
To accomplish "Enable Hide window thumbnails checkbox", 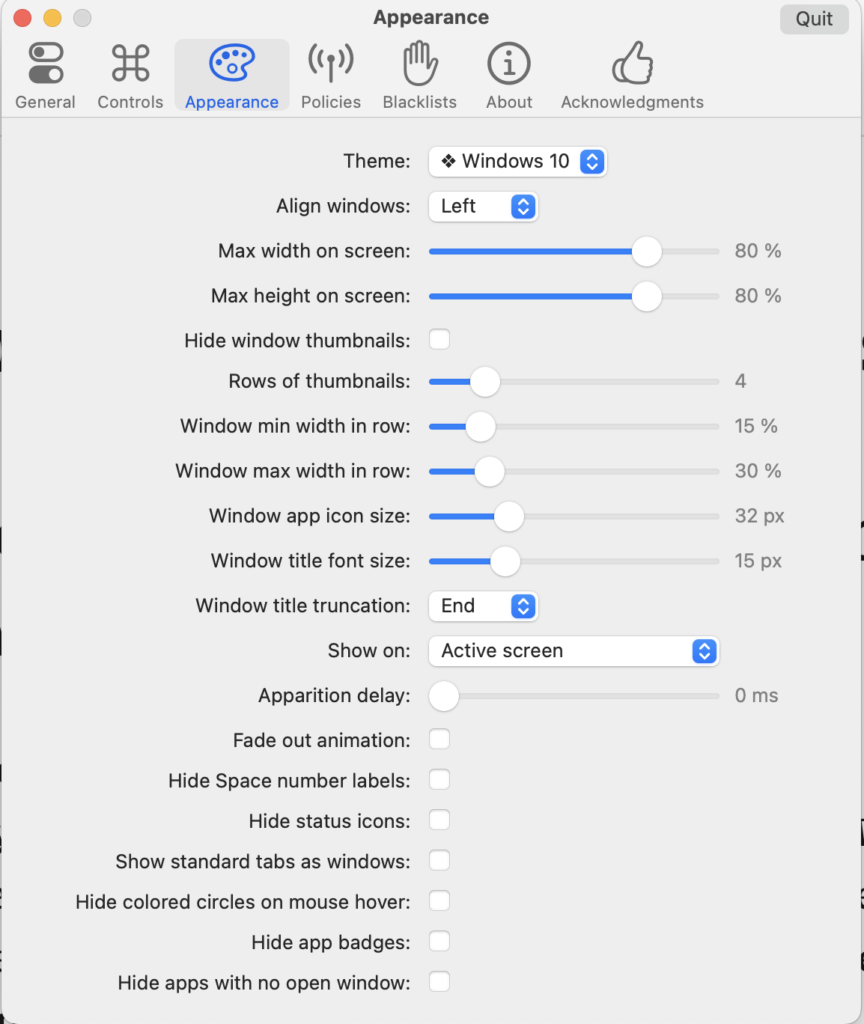I will pyautogui.click(x=439, y=340).
